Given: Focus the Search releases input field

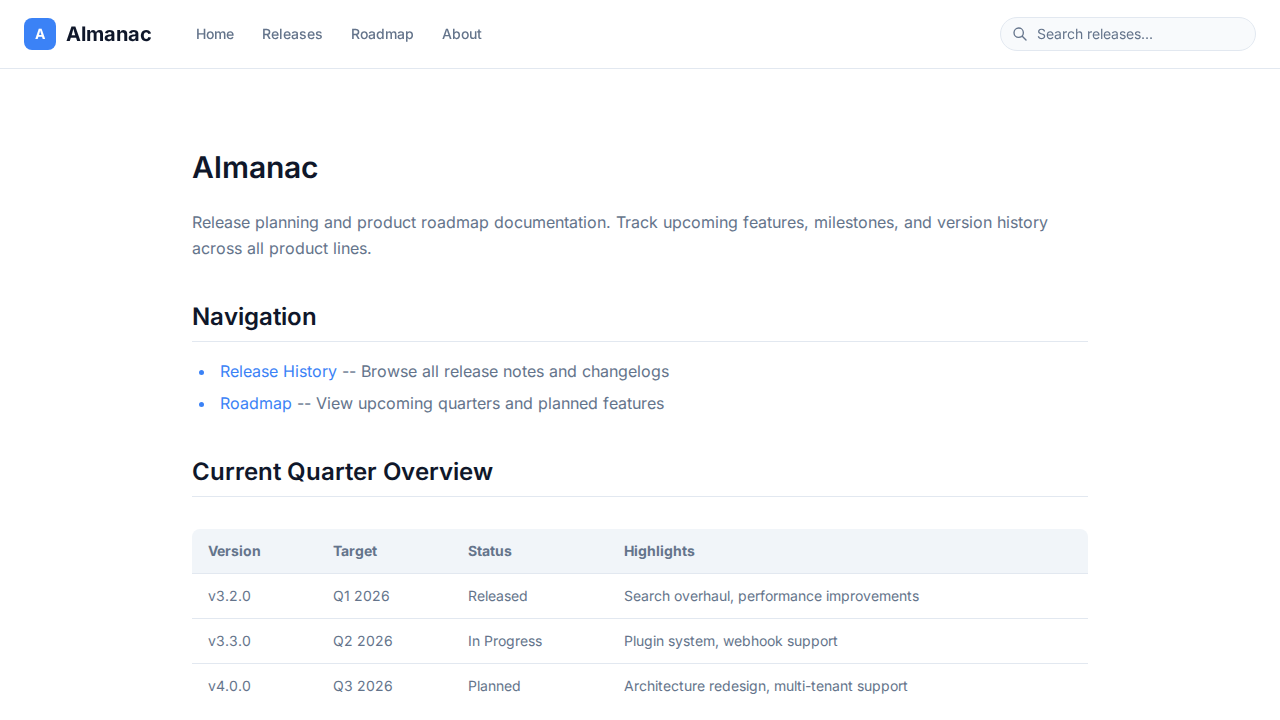Looking at the screenshot, I should [1140, 34].
